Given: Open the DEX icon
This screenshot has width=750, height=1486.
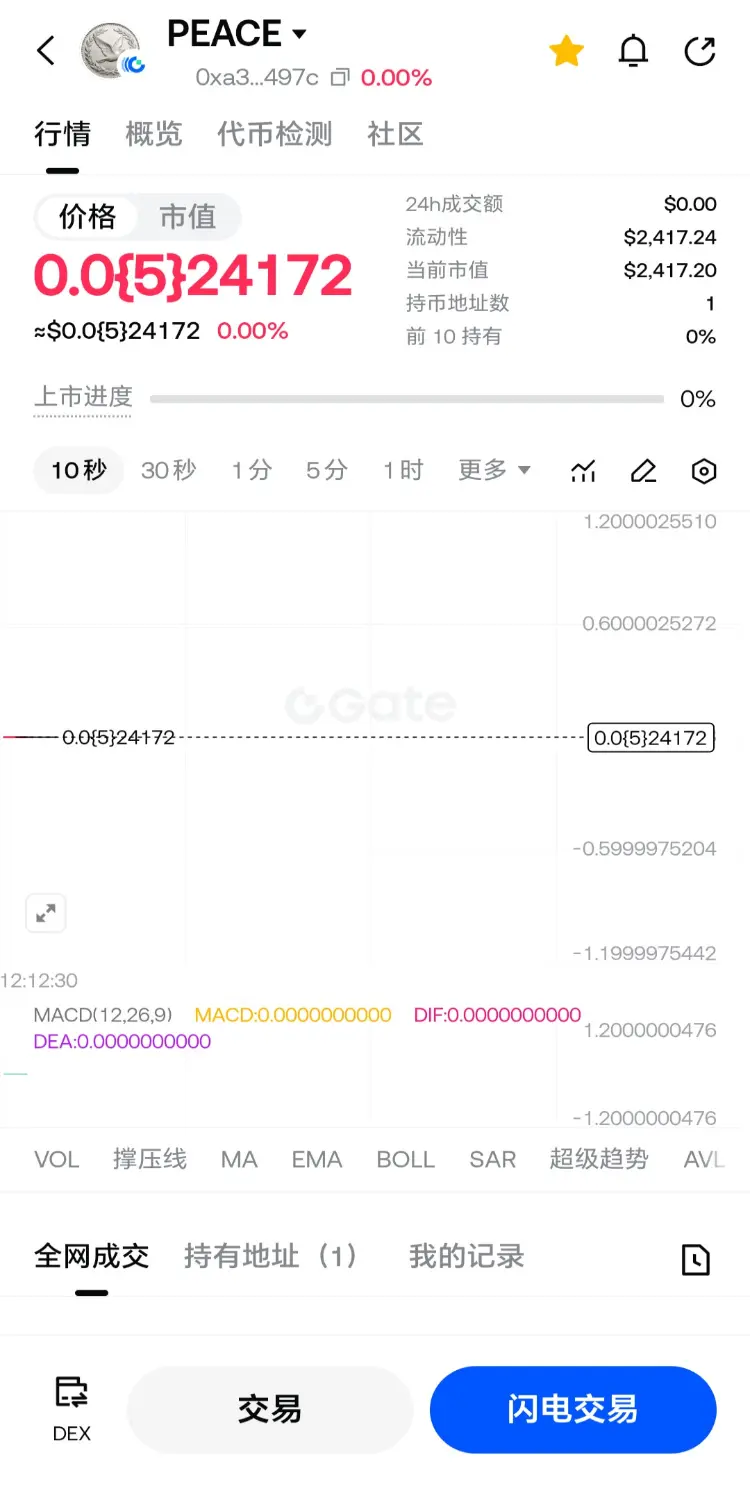Looking at the screenshot, I should [x=72, y=1408].
